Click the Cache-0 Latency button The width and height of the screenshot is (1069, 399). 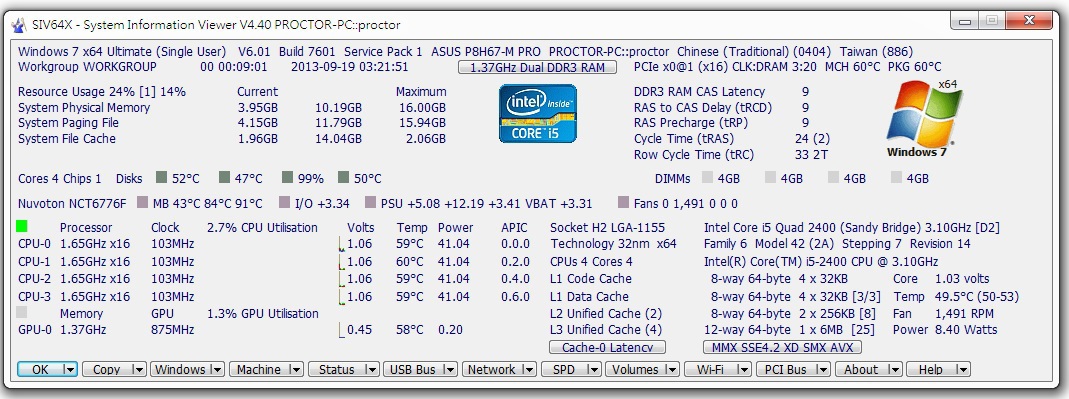[607, 347]
